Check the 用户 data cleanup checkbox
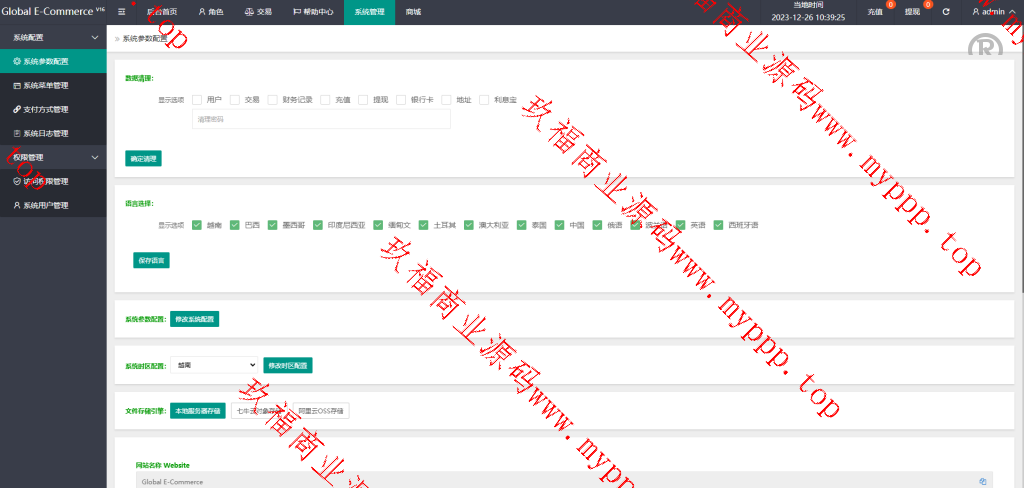This screenshot has height=488, width=1024. [x=197, y=100]
